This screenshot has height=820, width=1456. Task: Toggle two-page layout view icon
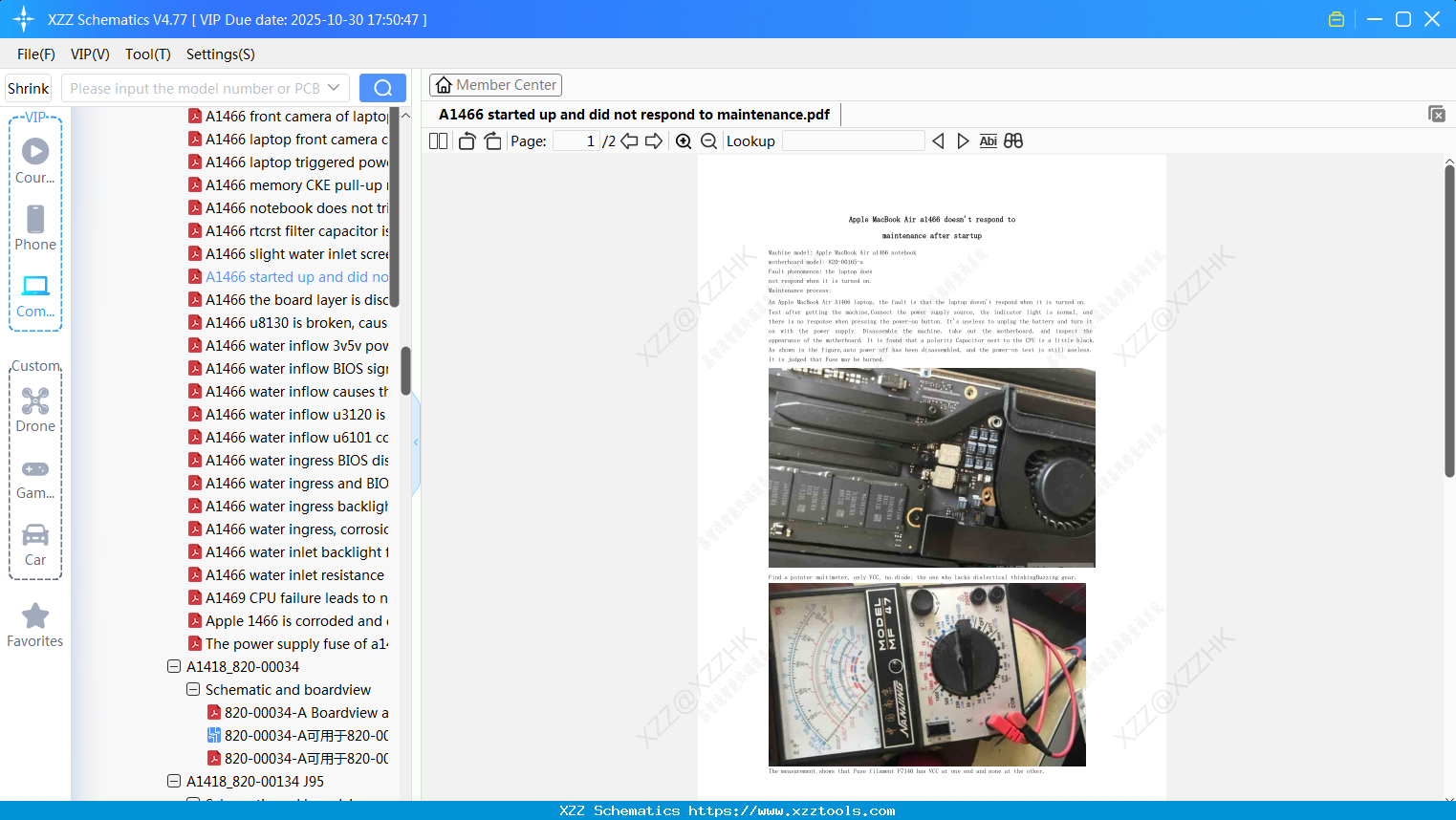pos(438,140)
